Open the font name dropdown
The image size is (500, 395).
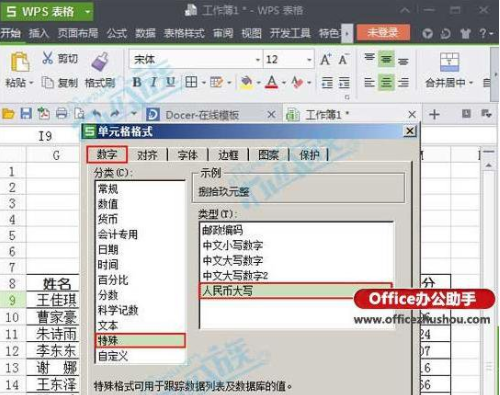point(258,60)
